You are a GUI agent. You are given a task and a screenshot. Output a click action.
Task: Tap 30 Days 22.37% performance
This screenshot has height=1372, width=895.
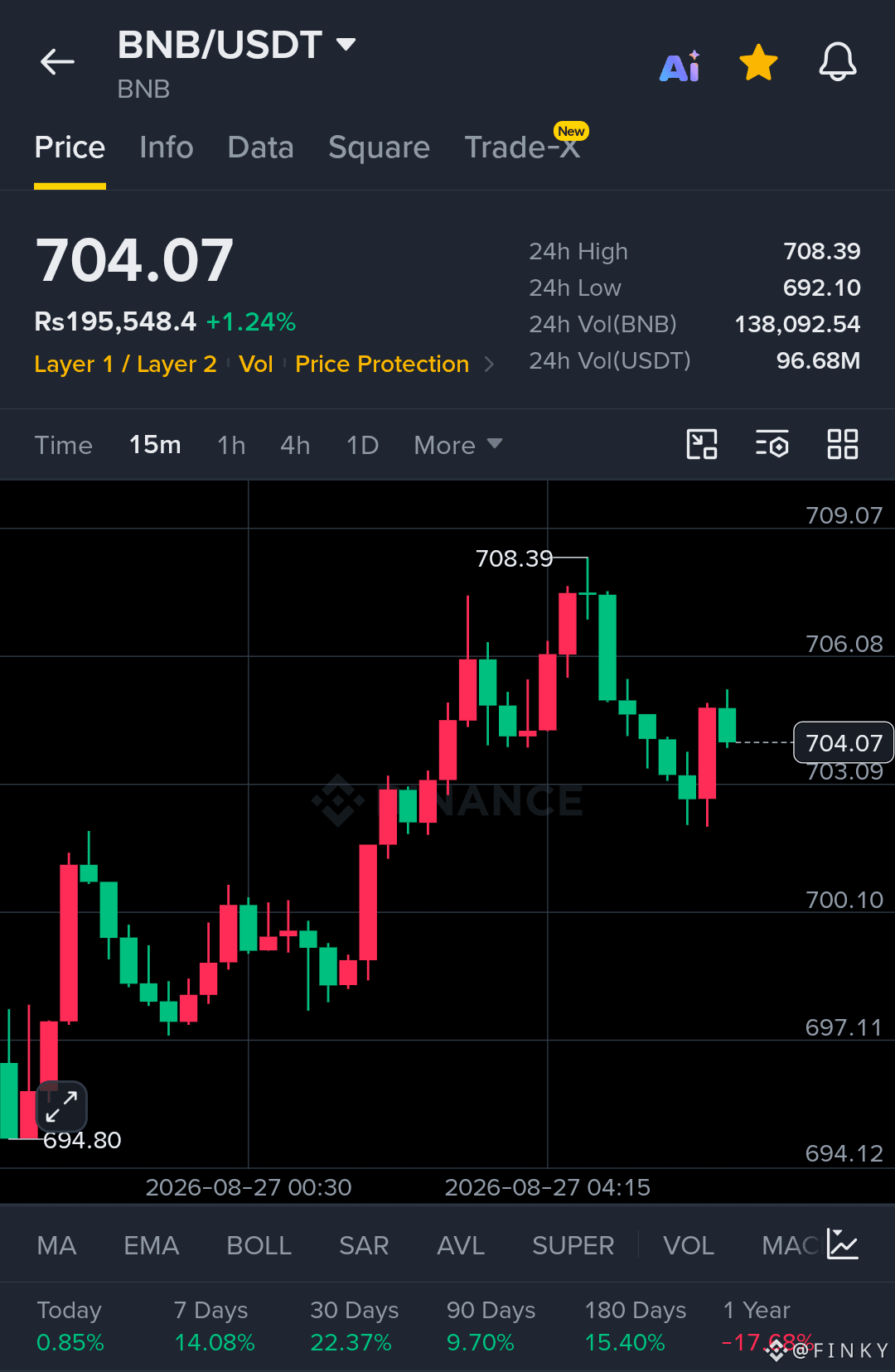tap(354, 1326)
